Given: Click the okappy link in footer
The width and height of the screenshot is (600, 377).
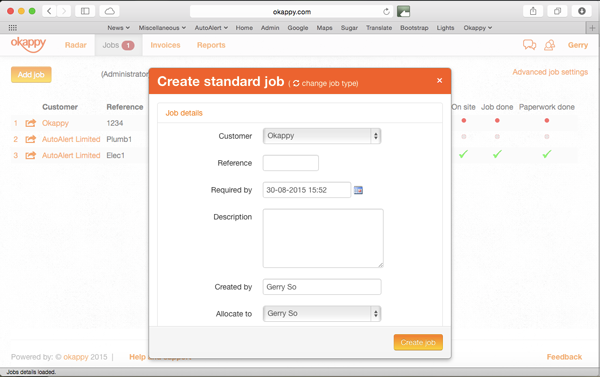Looking at the screenshot, I should tap(76, 357).
